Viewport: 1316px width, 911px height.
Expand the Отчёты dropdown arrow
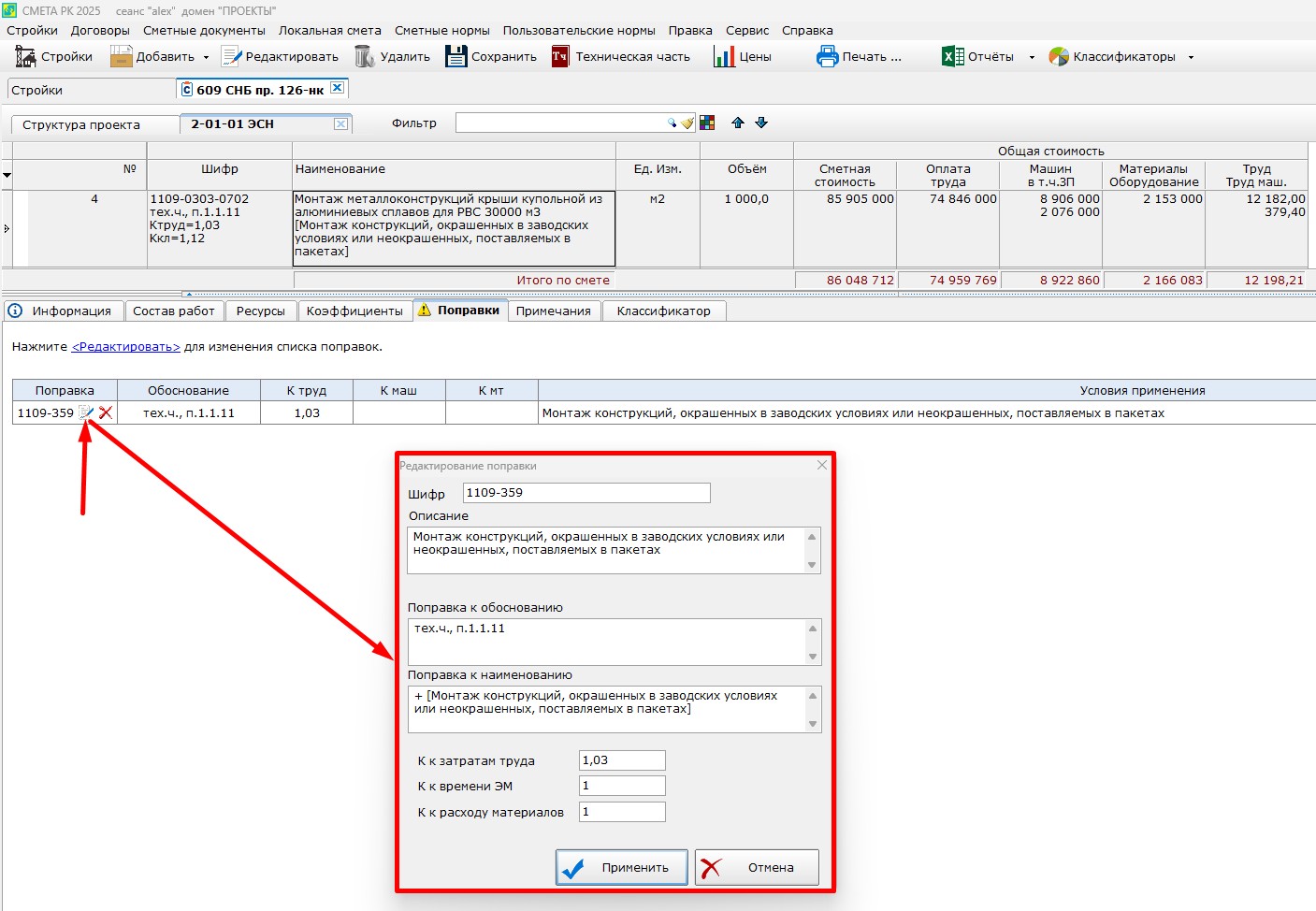click(1032, 58)
